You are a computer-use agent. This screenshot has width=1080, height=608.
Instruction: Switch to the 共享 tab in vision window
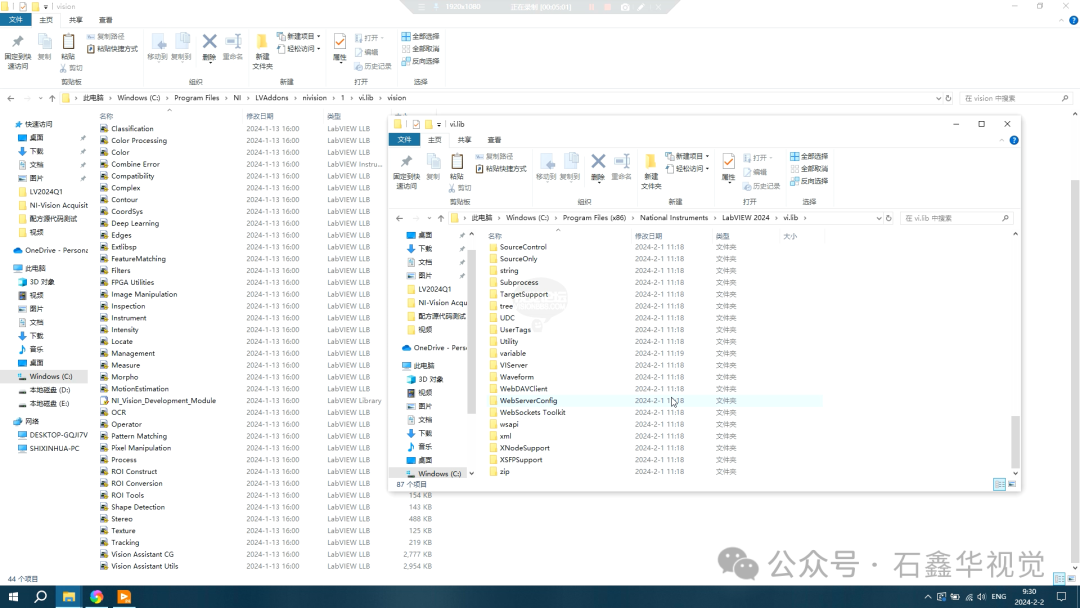coord(76,21)
